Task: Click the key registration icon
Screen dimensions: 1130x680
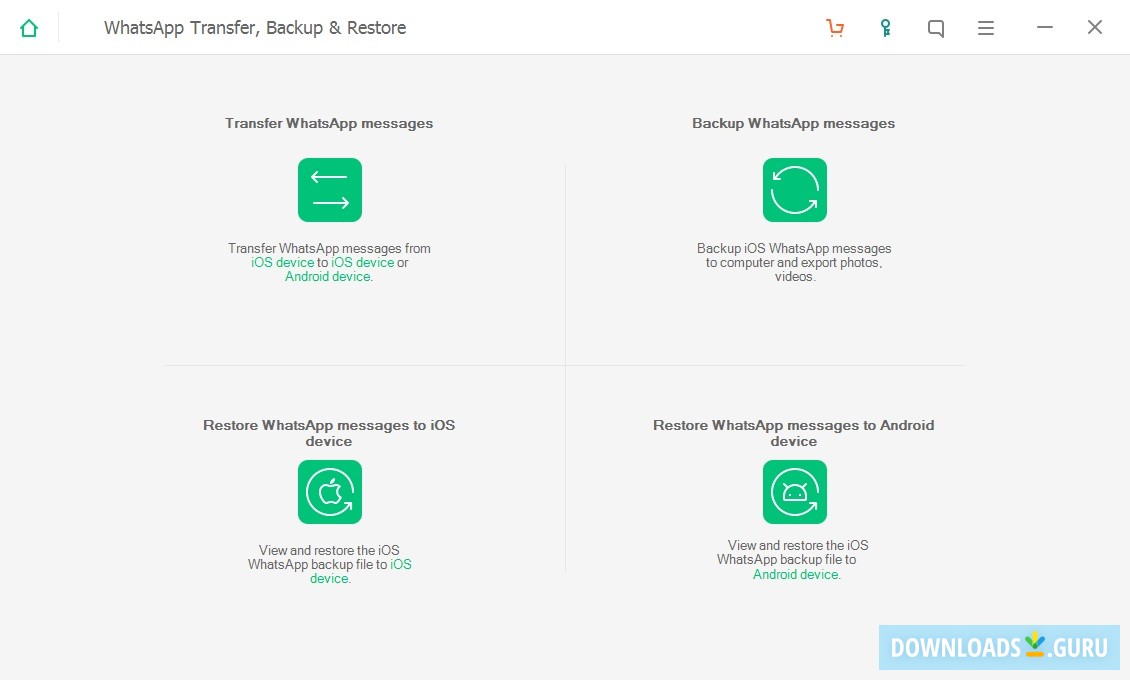Action: click(x=885, y=28)
